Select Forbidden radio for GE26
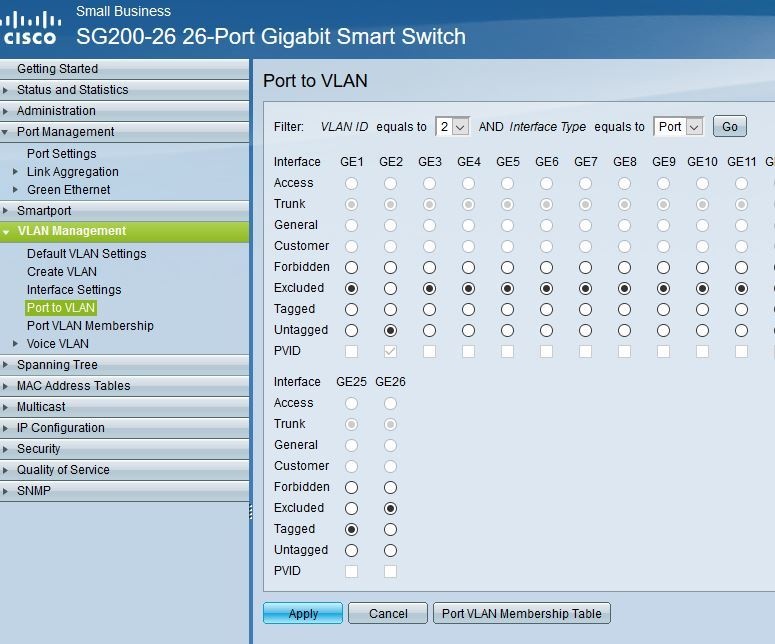Screen dimensions: 775x644 (390, 487)
